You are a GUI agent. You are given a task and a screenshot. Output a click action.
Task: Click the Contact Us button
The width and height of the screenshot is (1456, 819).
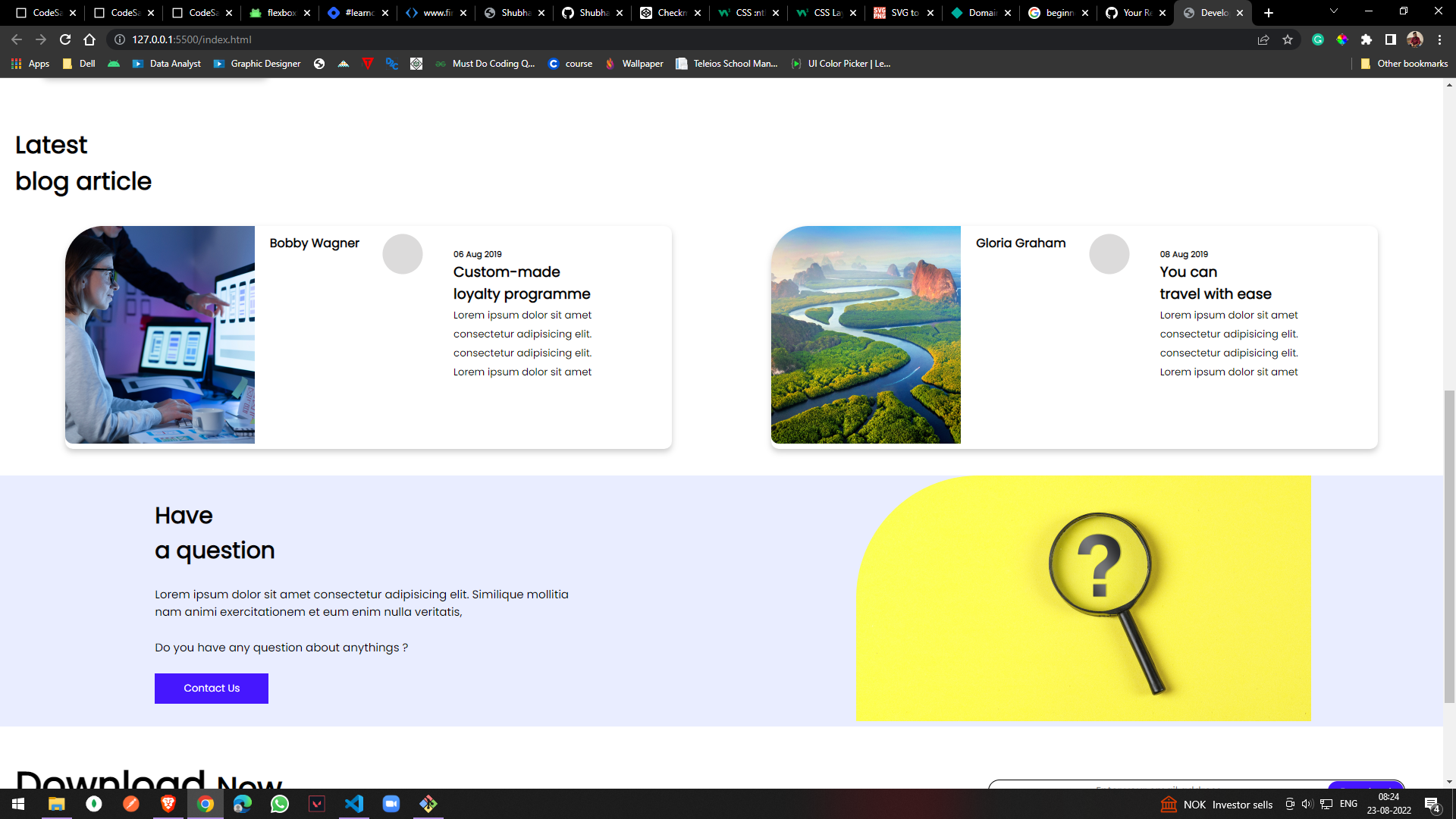click(212, 689)
